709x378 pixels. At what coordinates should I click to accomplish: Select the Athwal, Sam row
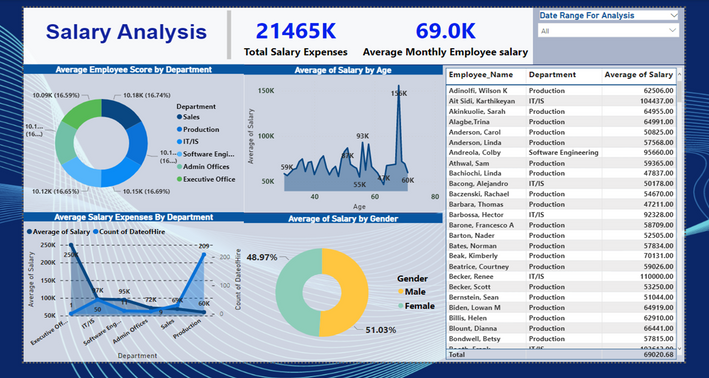tap(561, 163)
